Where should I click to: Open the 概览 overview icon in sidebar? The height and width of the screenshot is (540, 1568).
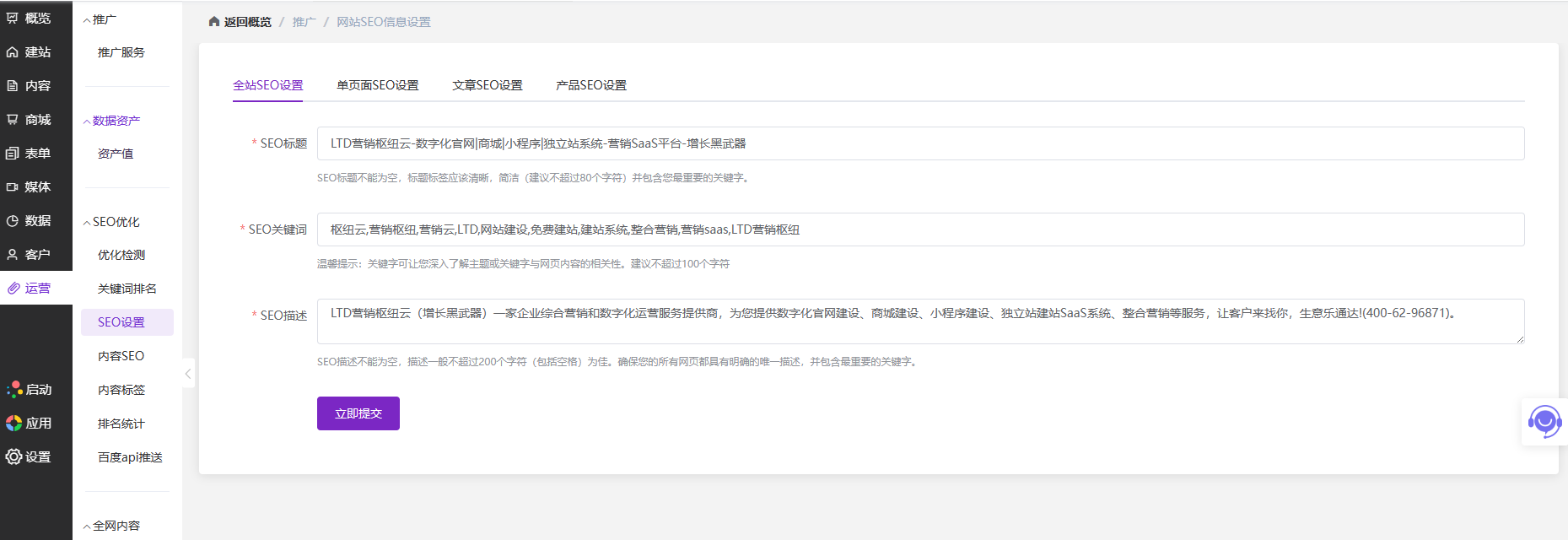[x=13, y=18]
